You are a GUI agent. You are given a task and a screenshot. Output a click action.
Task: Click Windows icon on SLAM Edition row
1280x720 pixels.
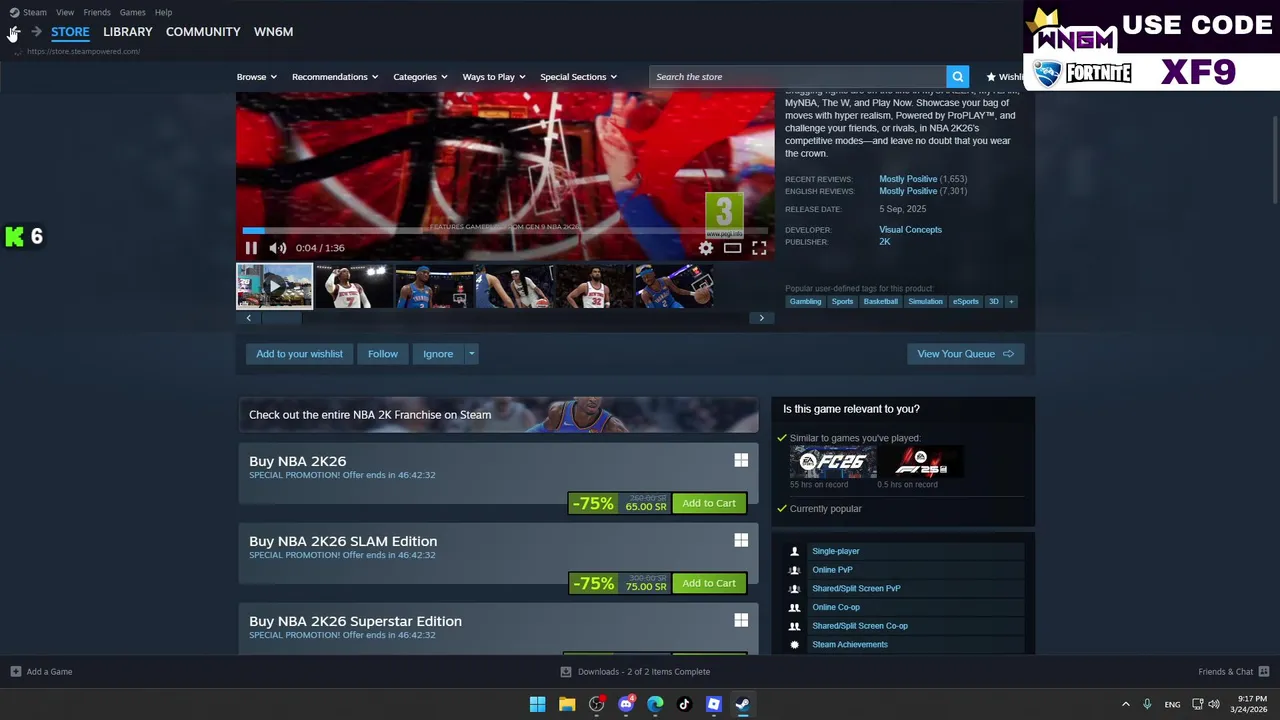[741, 540]
